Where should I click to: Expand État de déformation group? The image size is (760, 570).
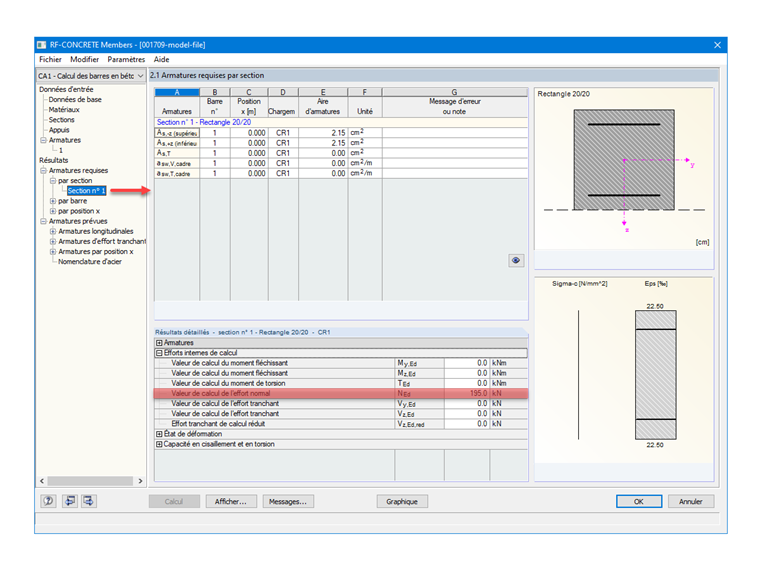159,434
